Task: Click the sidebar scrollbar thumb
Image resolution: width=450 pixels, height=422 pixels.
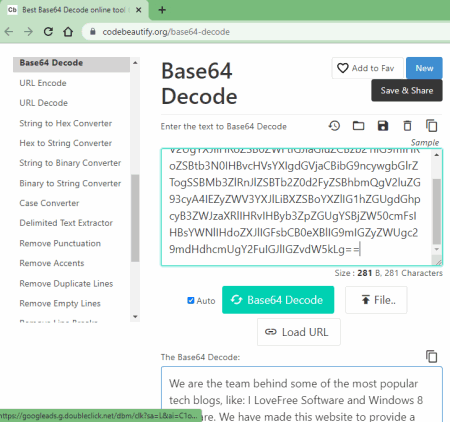Action: pyautogui.click(x=135, y=218)
